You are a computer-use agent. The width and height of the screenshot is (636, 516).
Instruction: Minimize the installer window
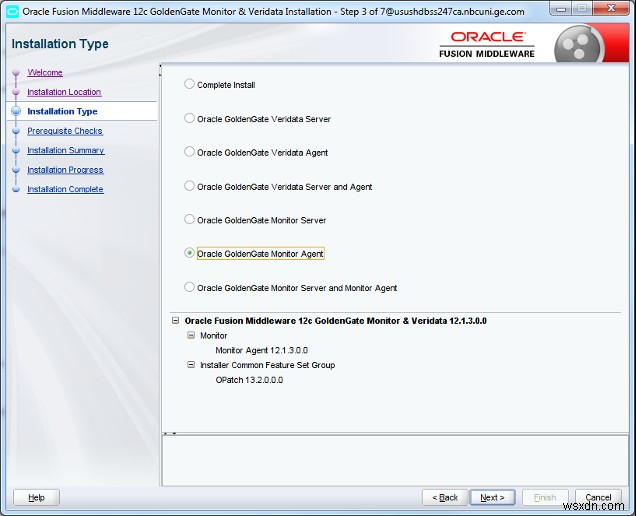[x=561, y=9]
